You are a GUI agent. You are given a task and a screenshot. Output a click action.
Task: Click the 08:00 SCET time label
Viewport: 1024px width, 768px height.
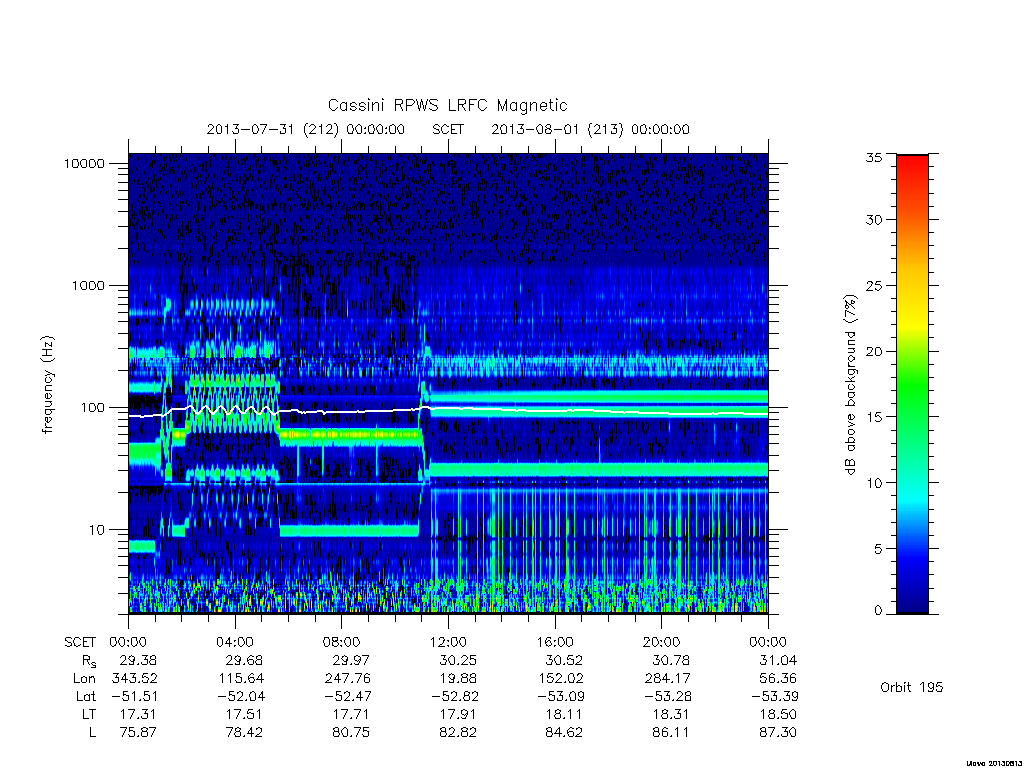click(x=342, y=642)
